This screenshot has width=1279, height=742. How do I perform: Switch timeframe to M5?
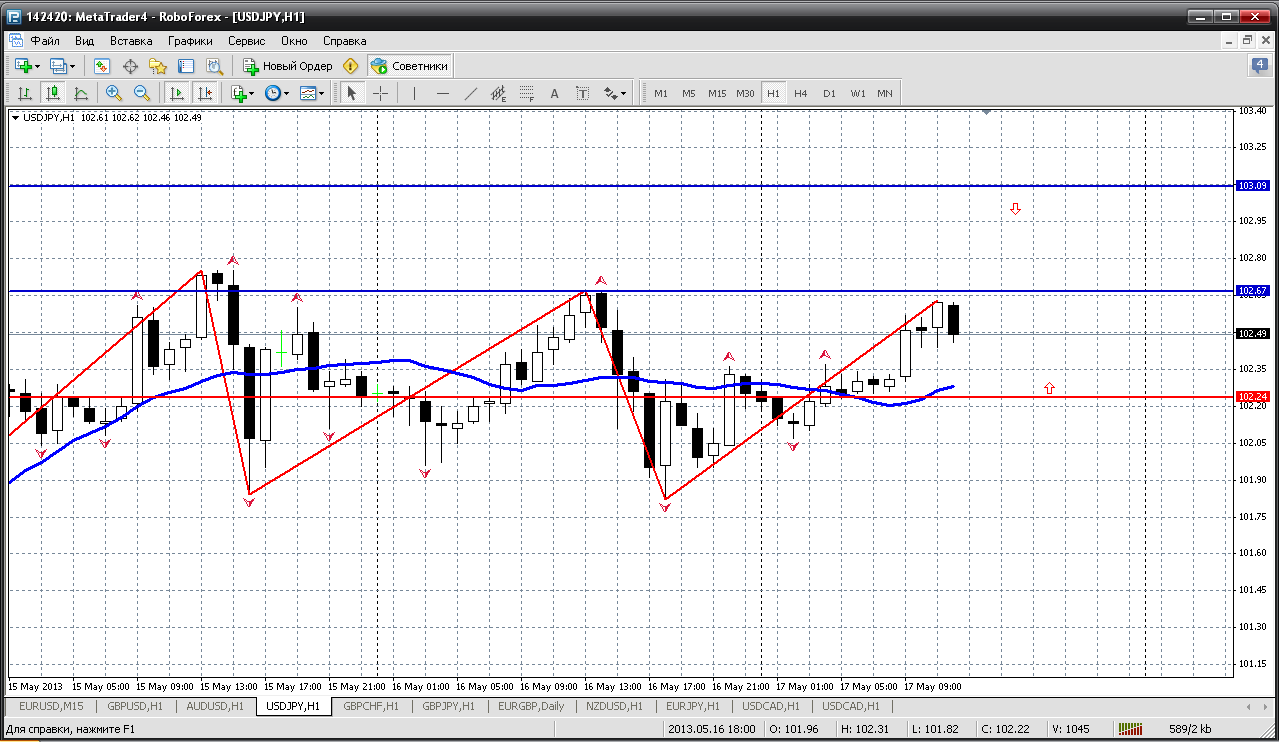(689, 93)
